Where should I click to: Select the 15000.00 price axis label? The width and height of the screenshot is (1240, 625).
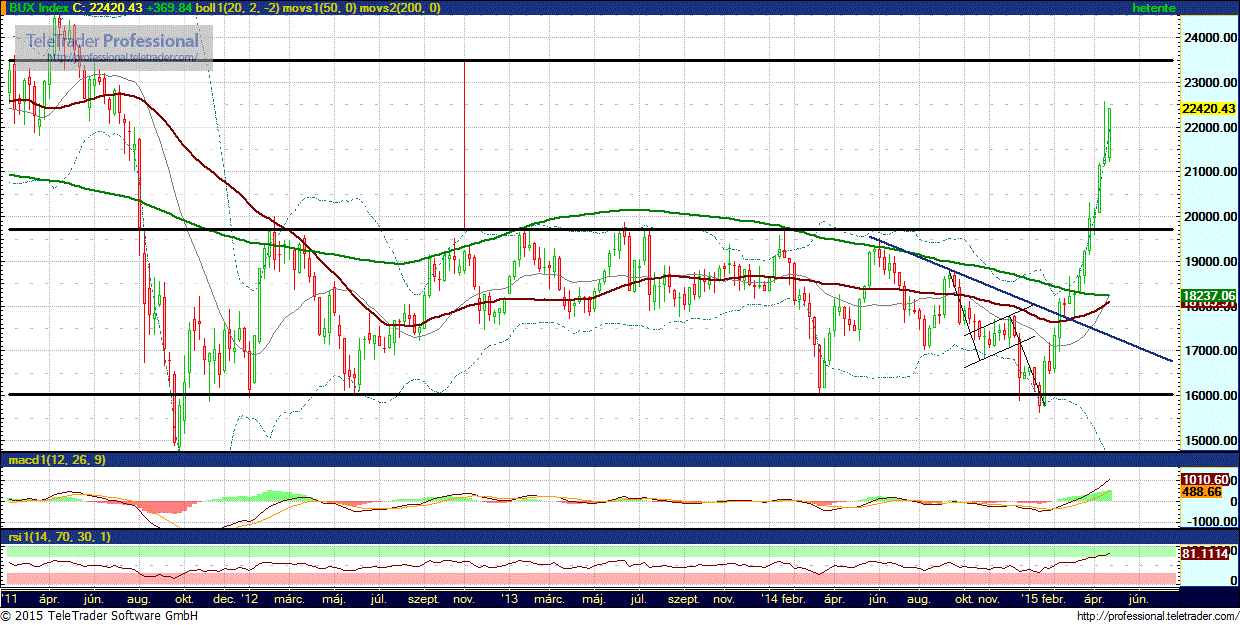tap(1208, 441)
